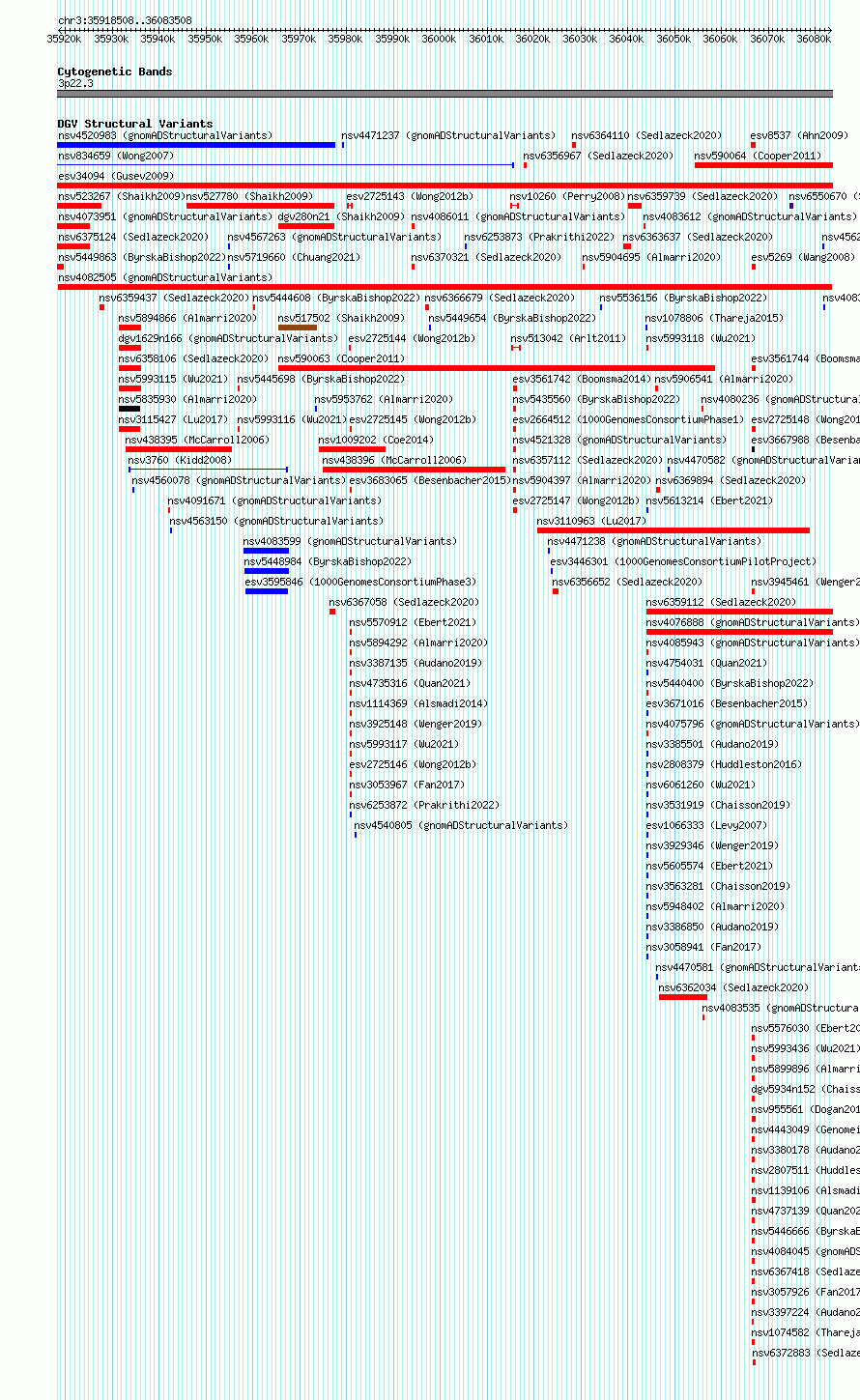Click esv34094 (Gusev2009) label

click(x=116, y=176)
